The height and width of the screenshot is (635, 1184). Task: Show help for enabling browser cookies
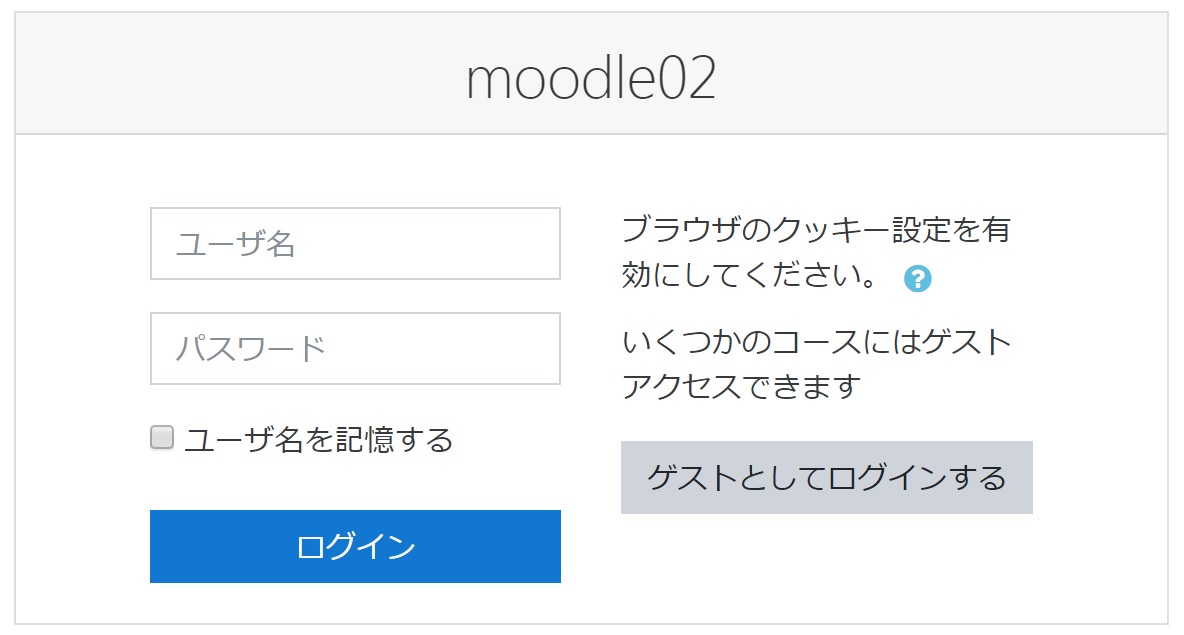click(917, 279)
